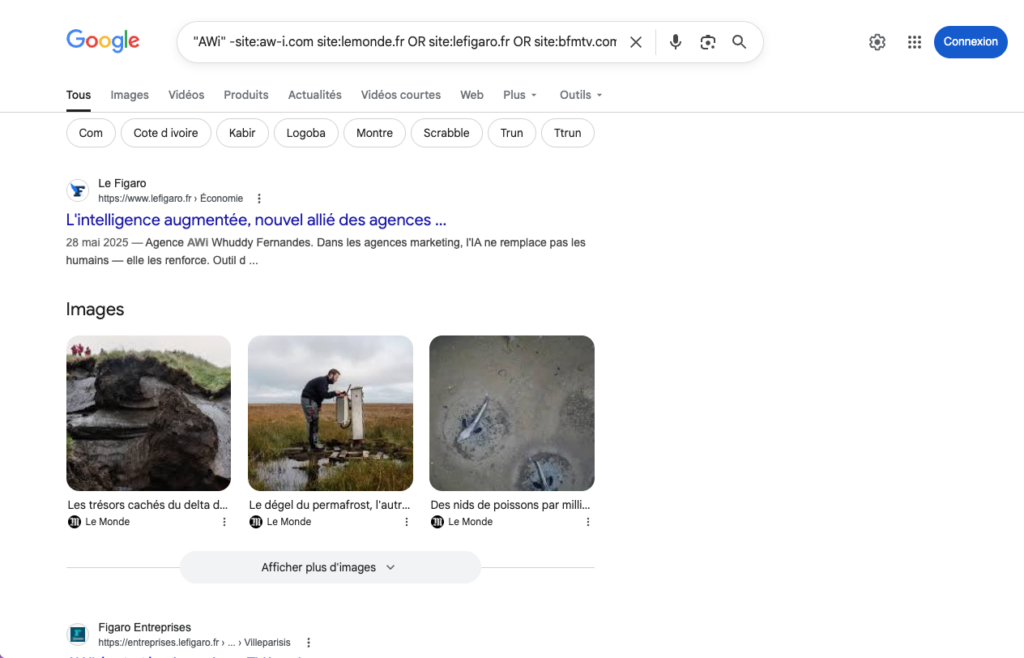Image resolution: width=1024 pixels, height=658 pixels.
Task: Expand Afficher plus d'images
Action: tap(330, 567)
